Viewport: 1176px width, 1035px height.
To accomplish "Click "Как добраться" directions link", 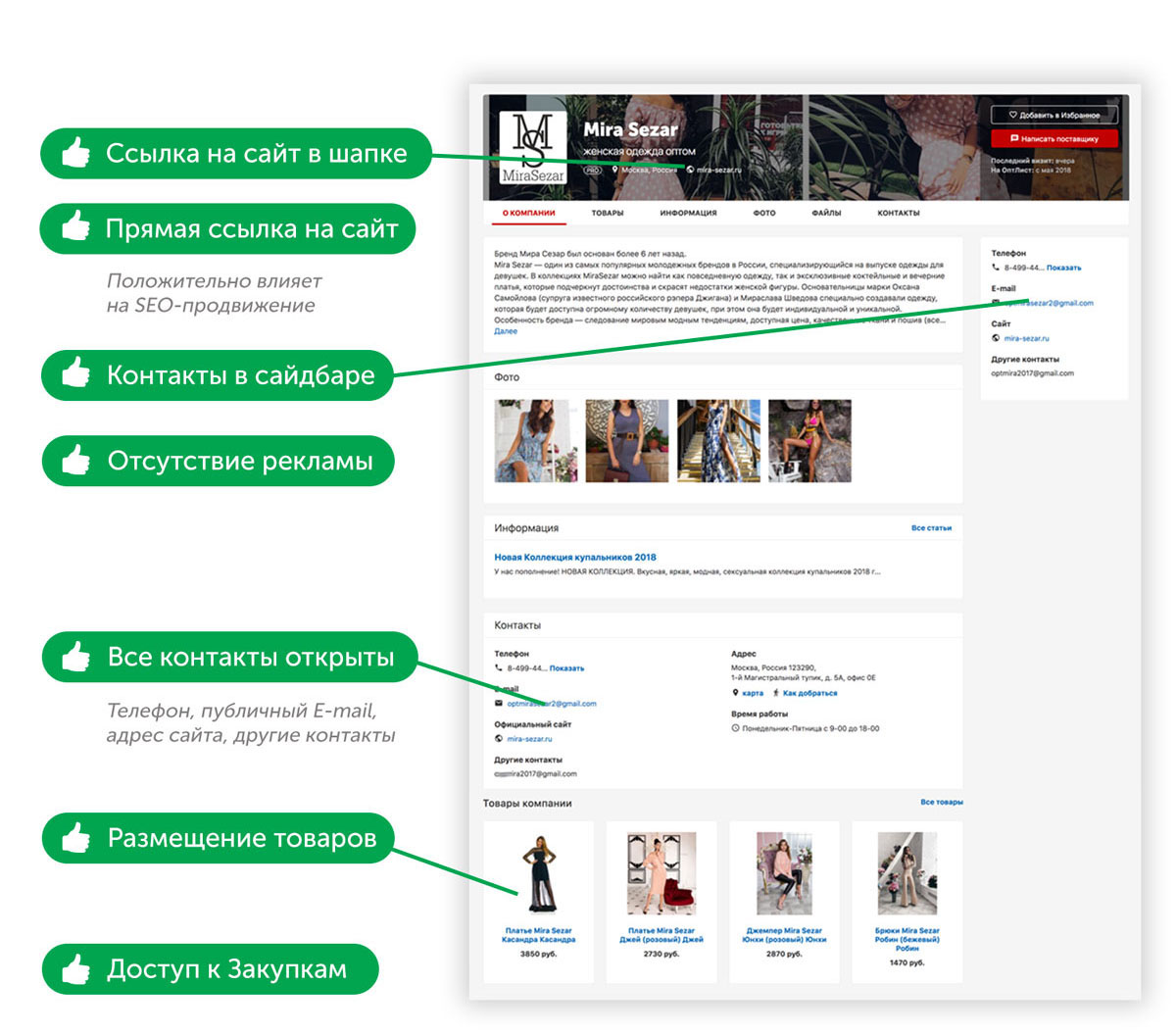I will coord(809,693).
